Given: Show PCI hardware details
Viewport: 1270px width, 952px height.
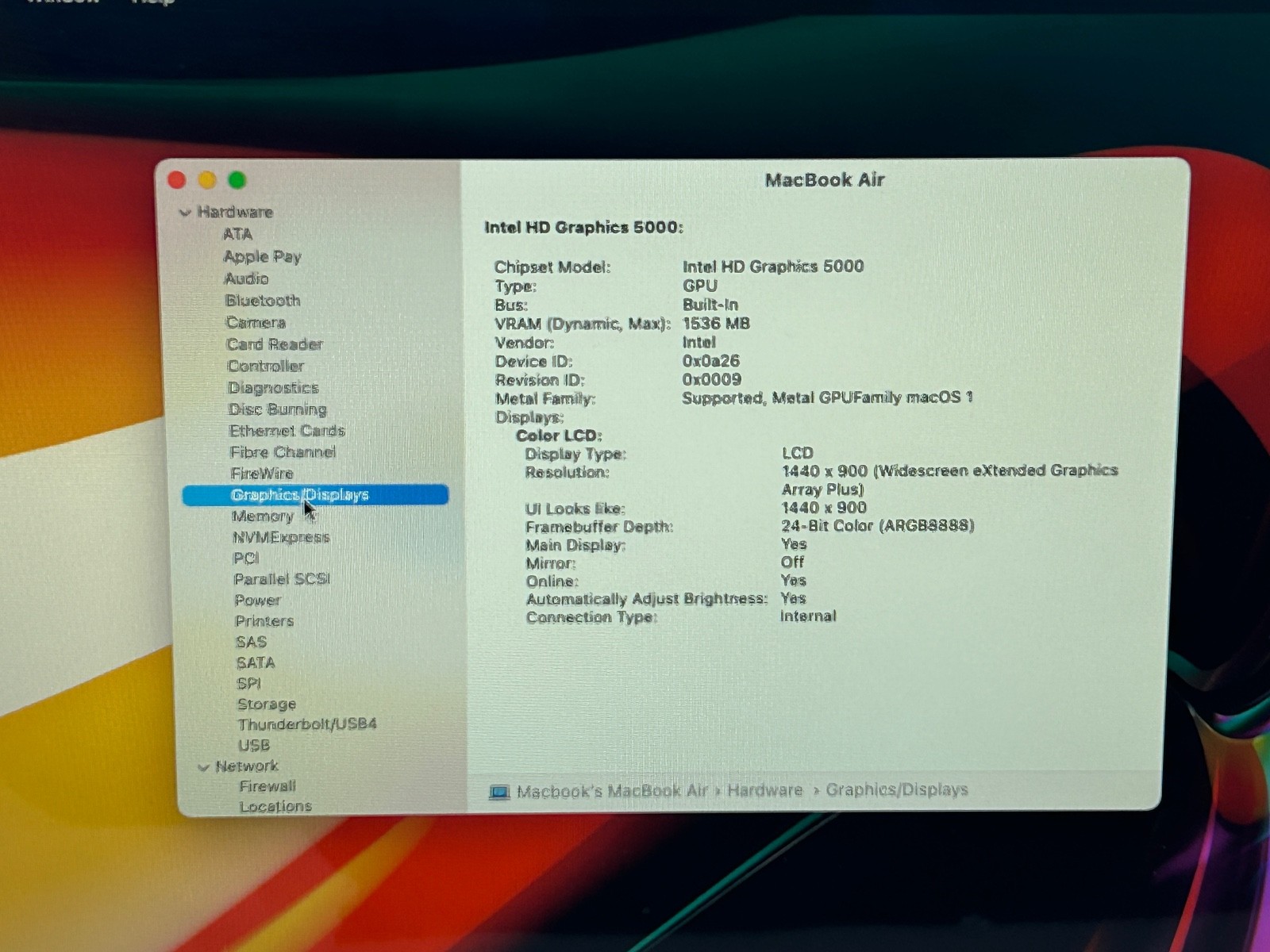Looking at the screenshot, I should point(246,559).
